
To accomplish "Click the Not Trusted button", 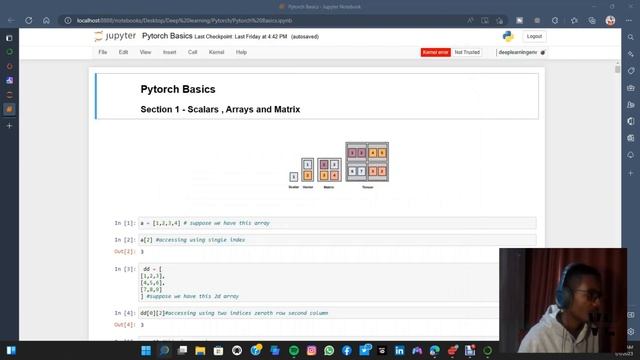I will [x=467, y=52].
